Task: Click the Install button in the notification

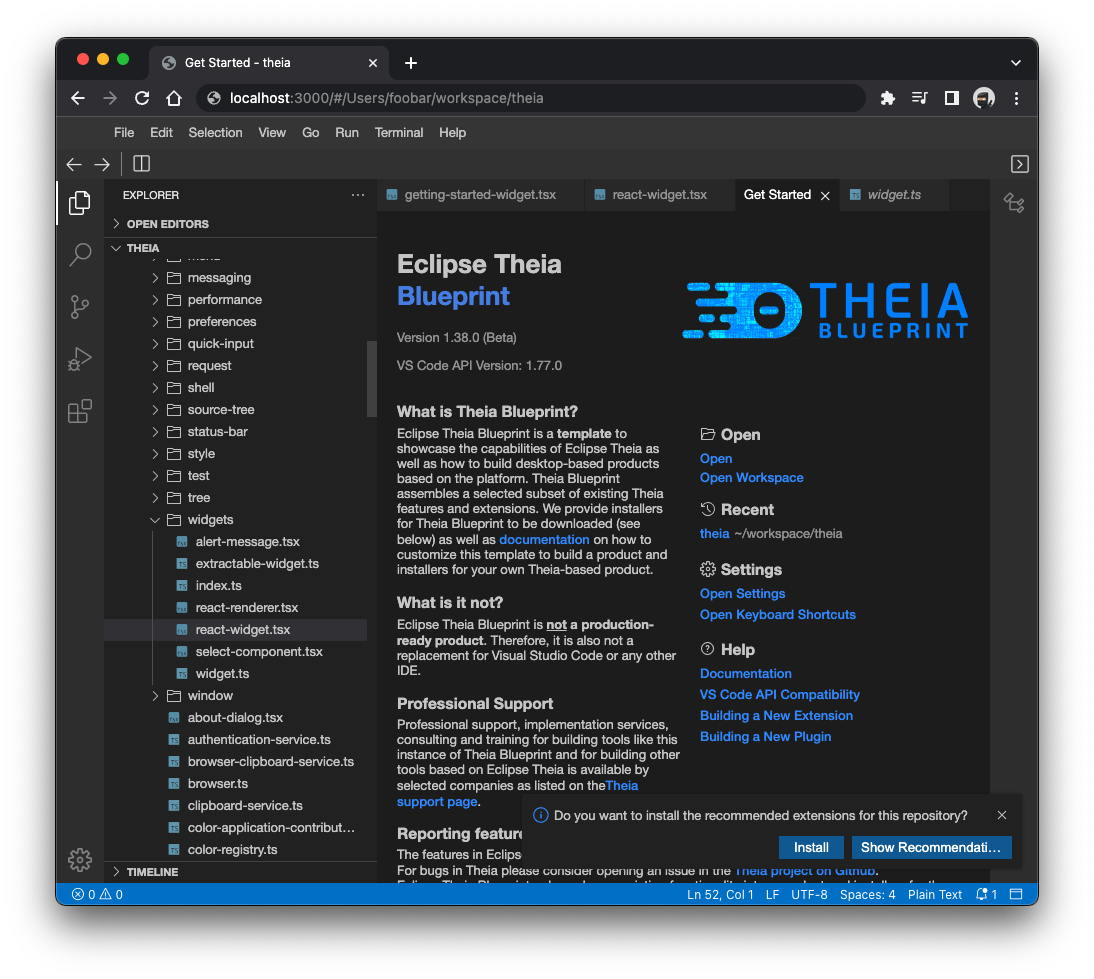Action: (810, 847)
